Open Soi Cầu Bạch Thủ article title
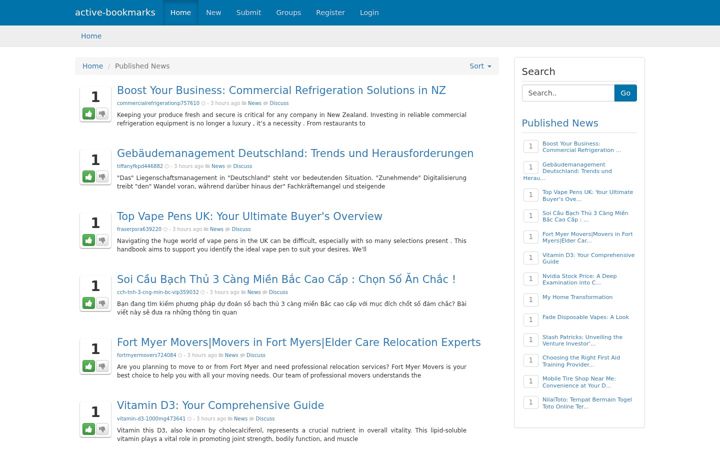The width and height of the screenshot is (720, 450). pos(286,279)
